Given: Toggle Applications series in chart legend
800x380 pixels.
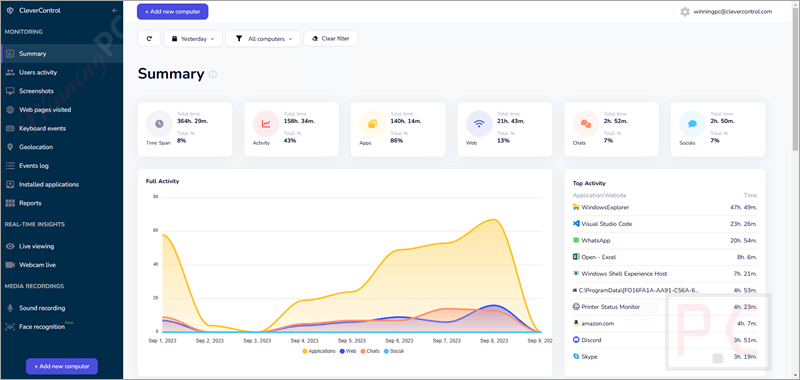Looking at the screenshot, I should click(319, 351).
